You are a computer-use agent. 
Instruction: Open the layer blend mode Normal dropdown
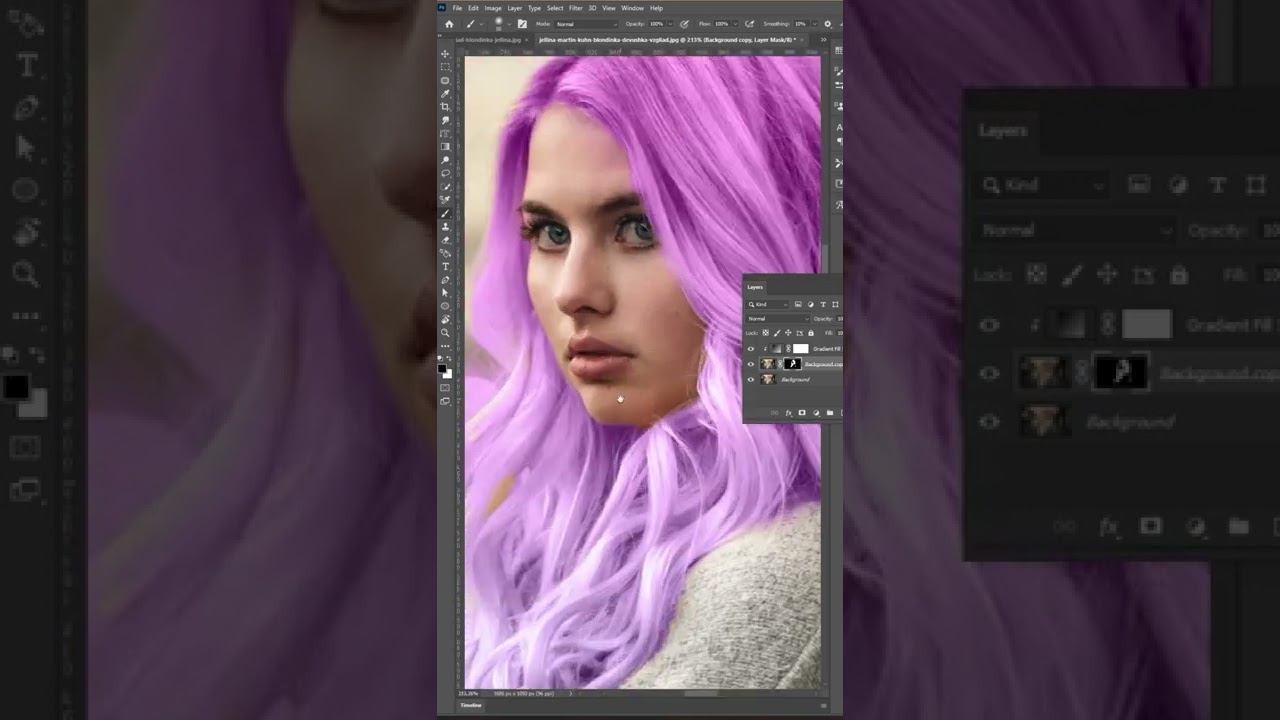(777, 319)
